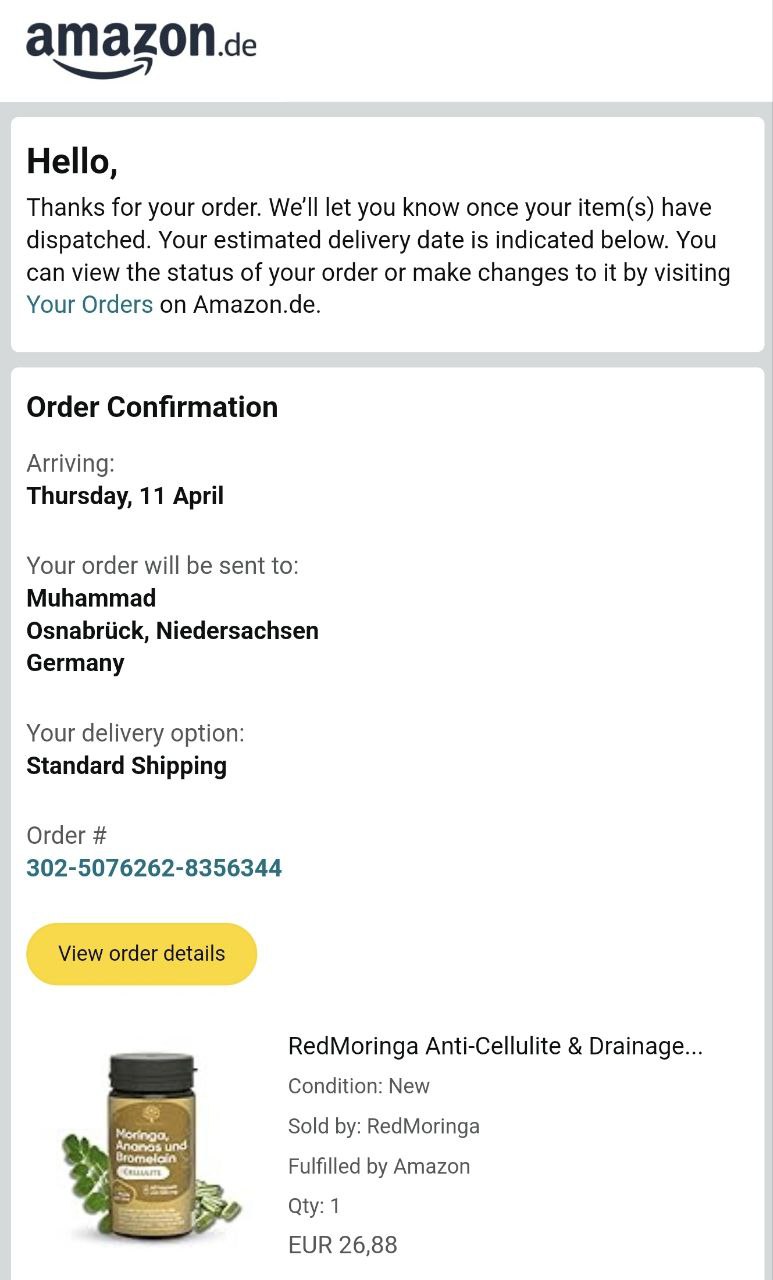Select the EUR 26,88 price
773x1280 pixels.
pyautogui.click(x=342, y=1245)
